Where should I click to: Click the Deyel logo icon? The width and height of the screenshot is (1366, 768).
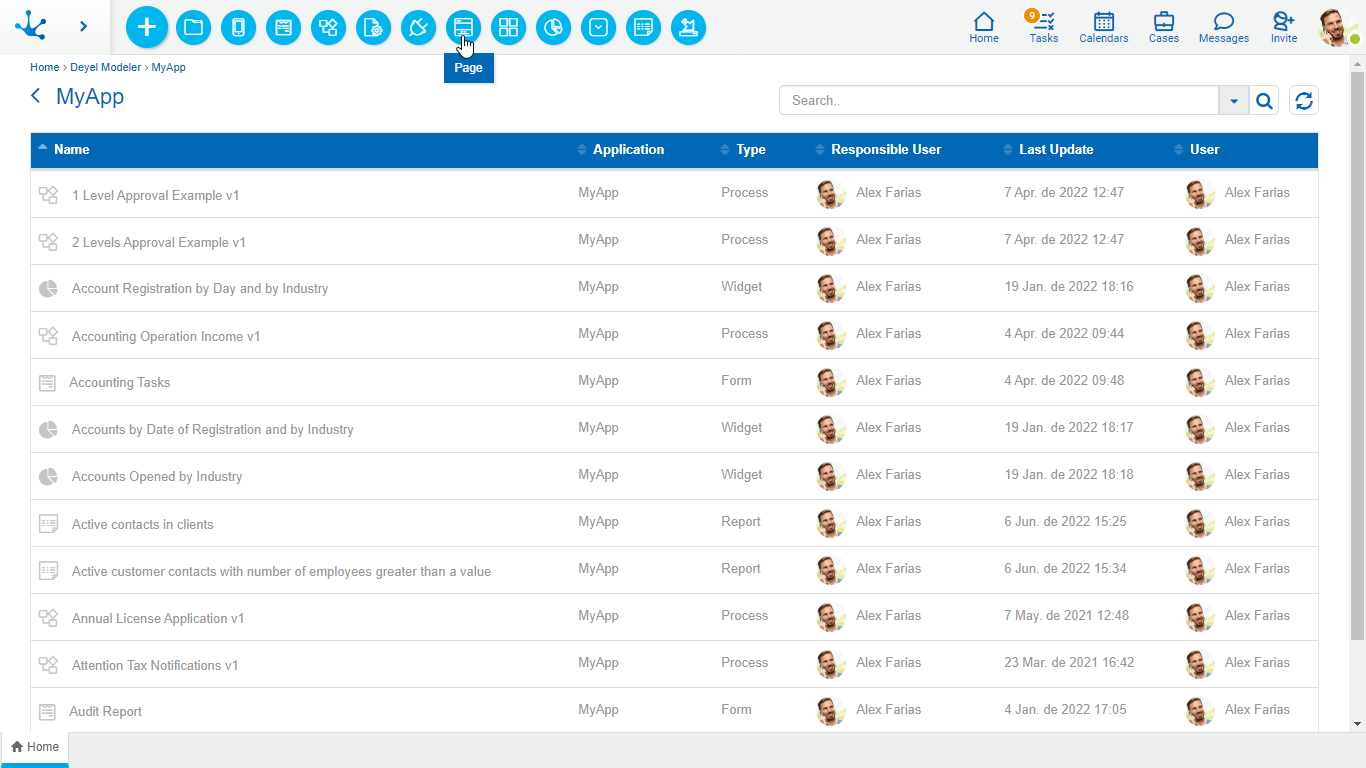[x=31, y=25]
